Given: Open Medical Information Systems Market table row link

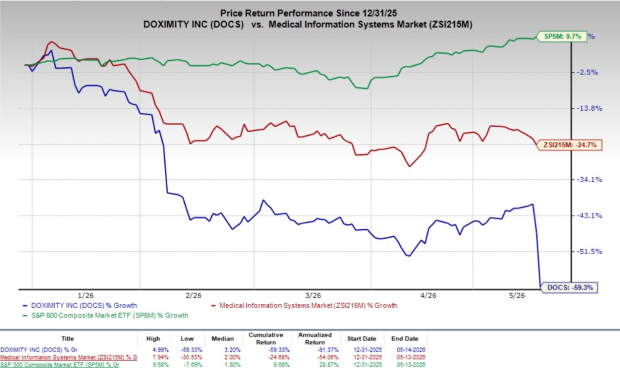Looking at the screenshot, I should tap(68, 357).
